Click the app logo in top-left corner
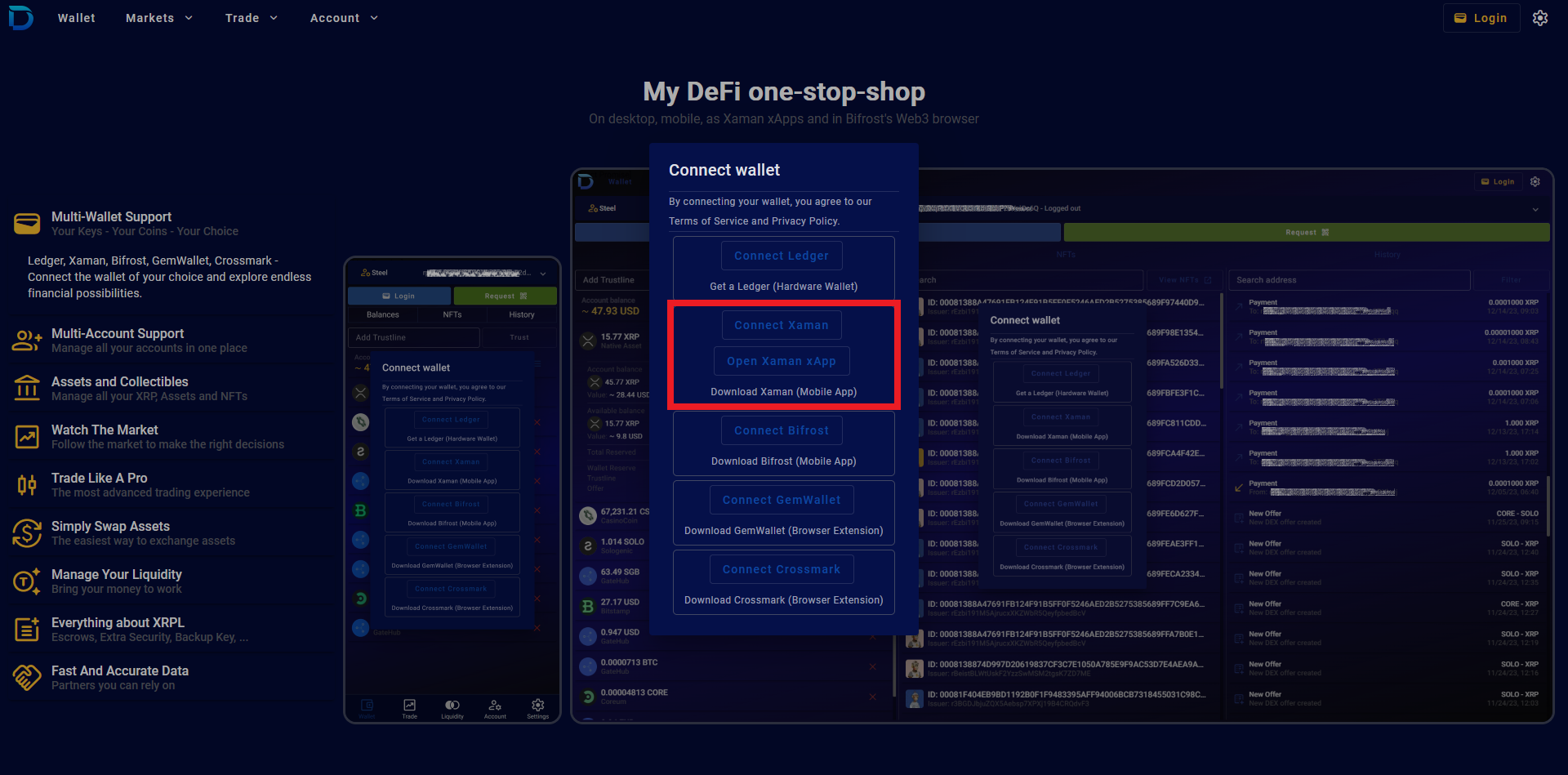Screen dimensions: 1568x775 click(21, 18)
